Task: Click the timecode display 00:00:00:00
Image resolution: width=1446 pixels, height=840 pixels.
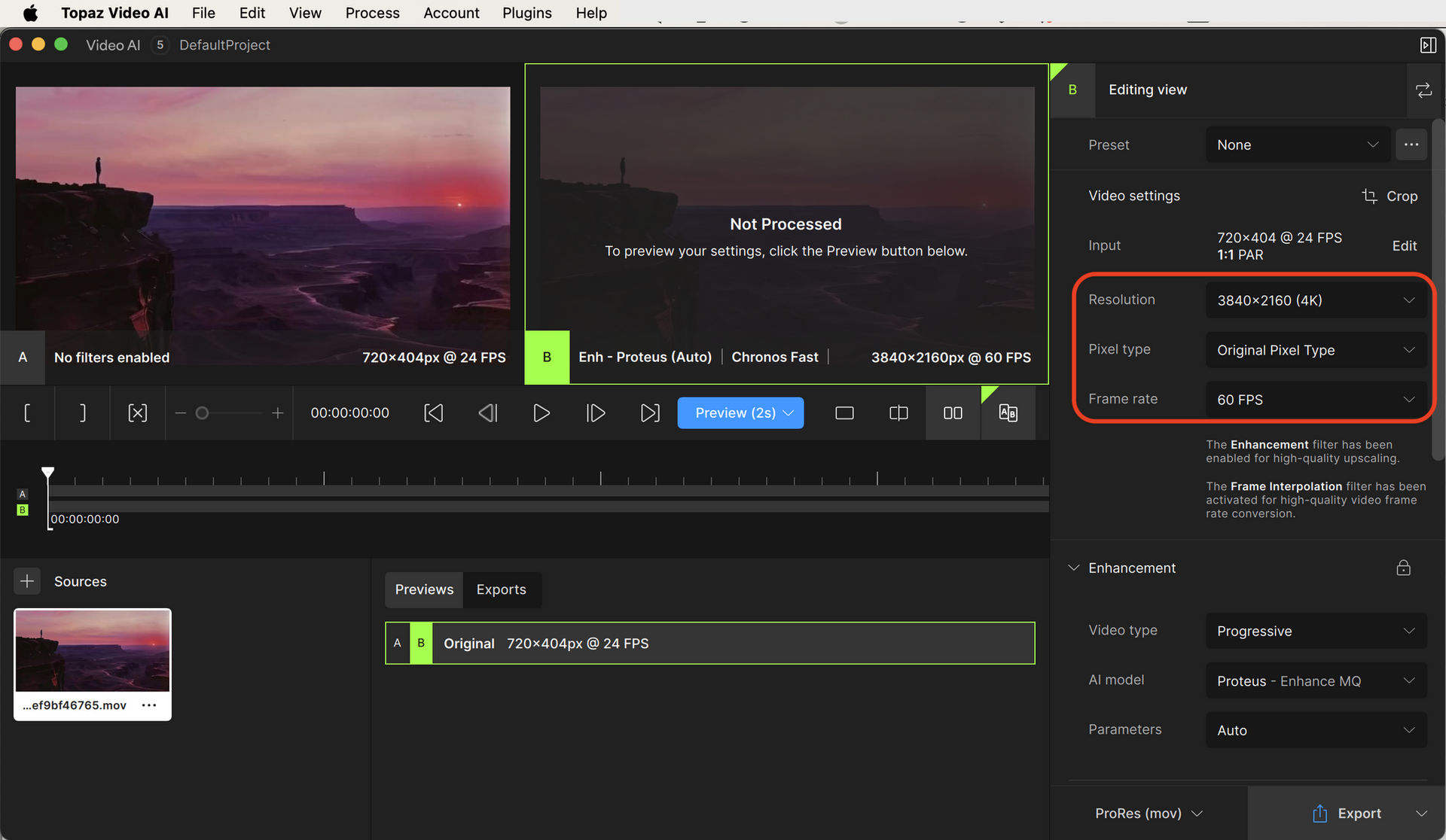Action: tap(349, 412)
